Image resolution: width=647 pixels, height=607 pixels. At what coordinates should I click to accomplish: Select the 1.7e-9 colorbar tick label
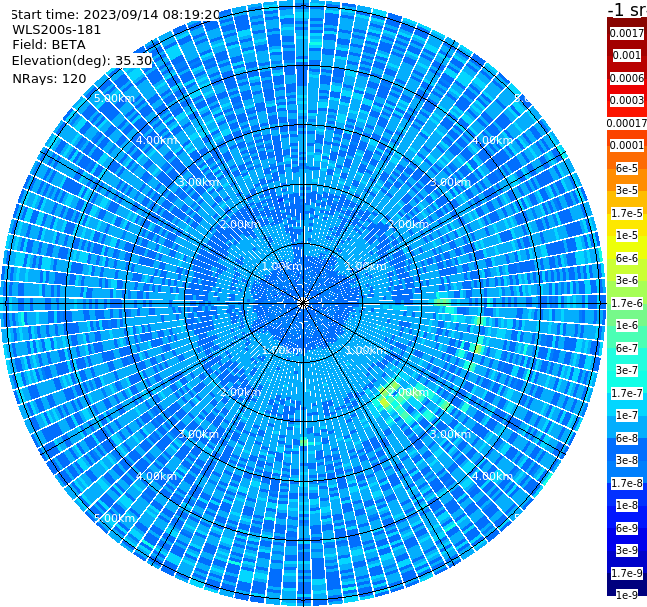pos(627,573)
